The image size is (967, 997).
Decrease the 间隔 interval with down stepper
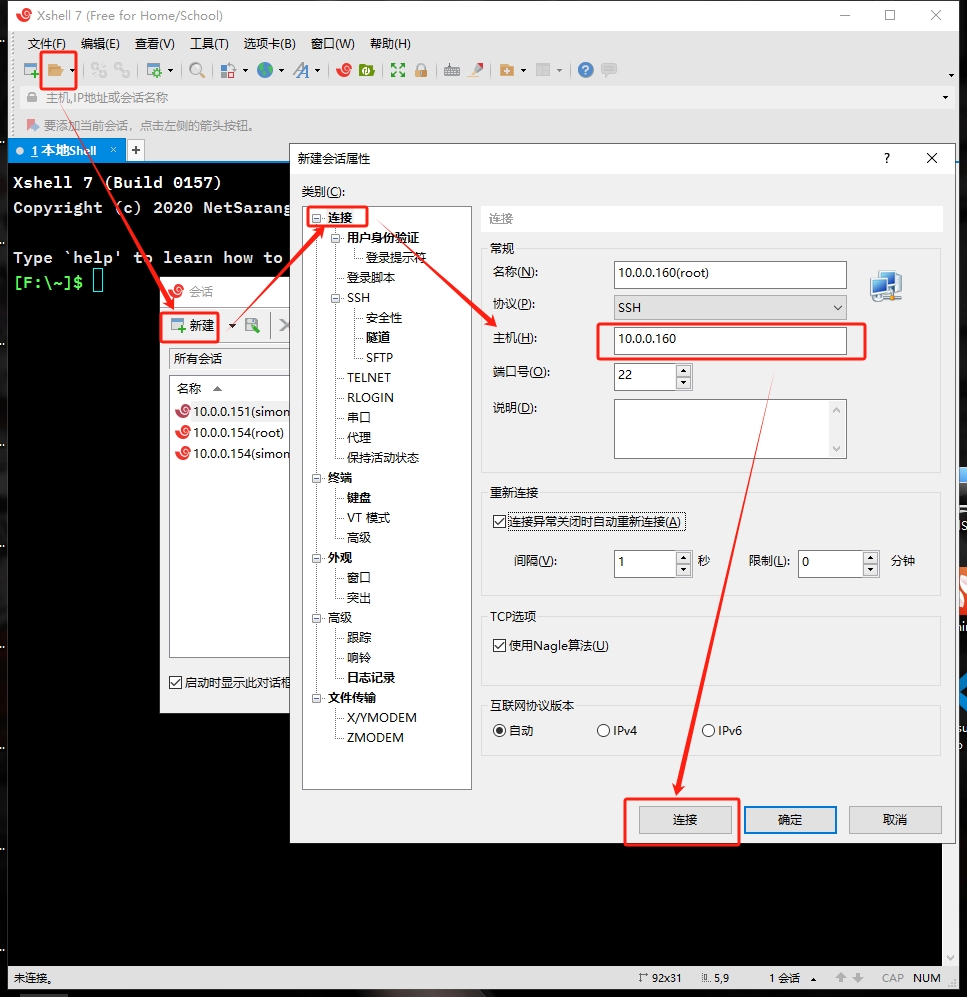(x=683, y=570)
